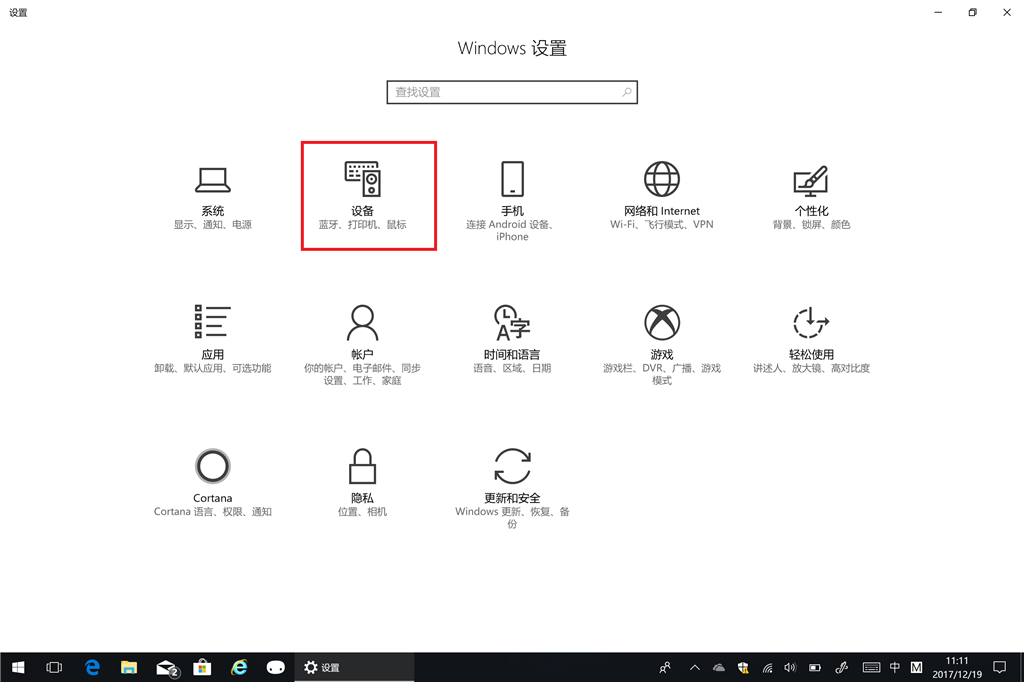The width and height of the screenshot is (1024, 682).
Task: Open 时间和语言 (Time & Language) settings
Action: (x=512, y=339)
